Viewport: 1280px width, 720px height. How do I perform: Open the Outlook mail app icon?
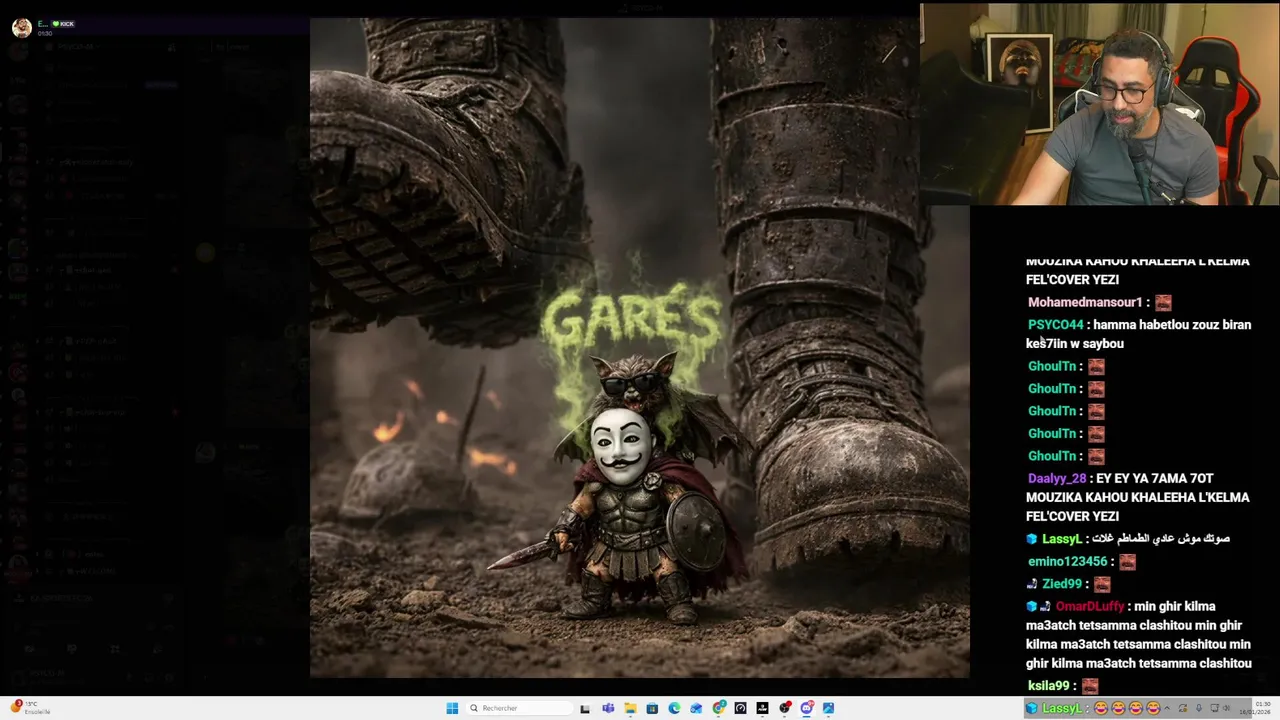[x=696, y=708]
